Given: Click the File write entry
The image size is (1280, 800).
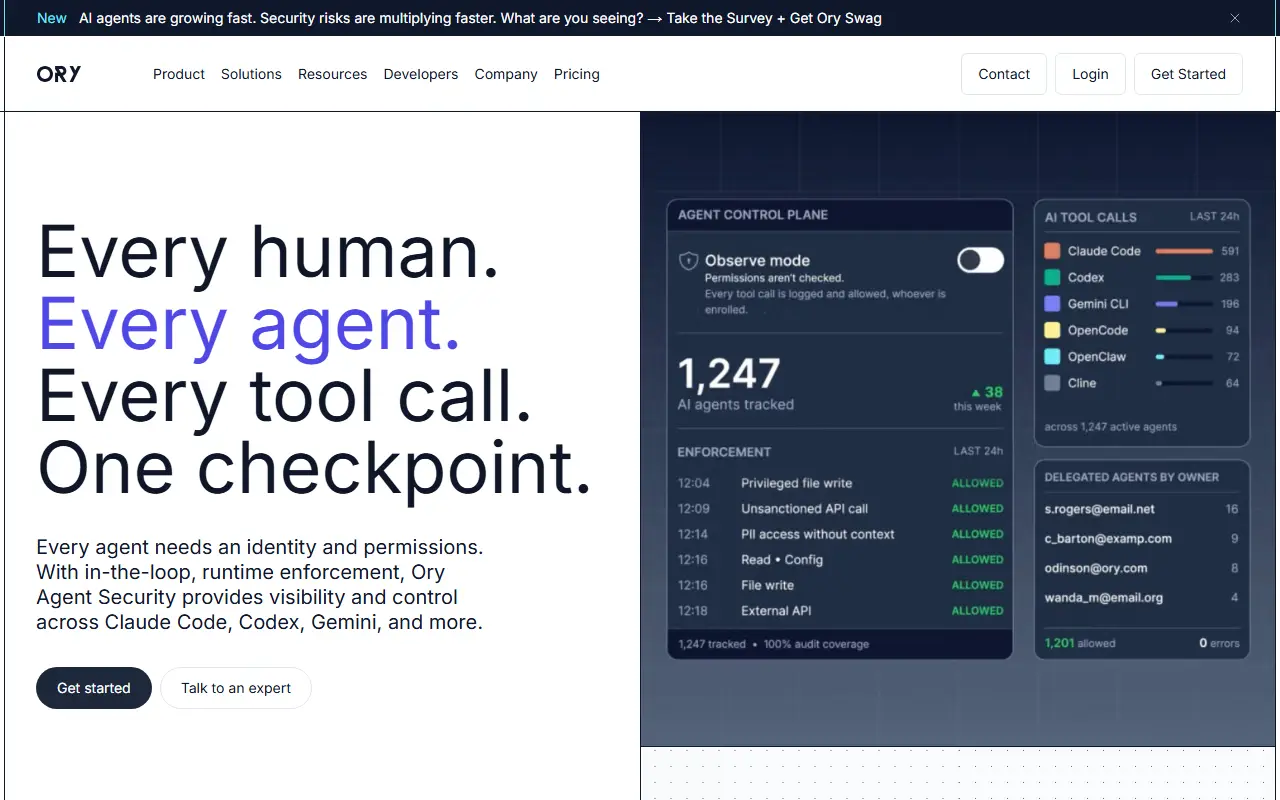Looking at the screenshot, I should tap(767, 585).
